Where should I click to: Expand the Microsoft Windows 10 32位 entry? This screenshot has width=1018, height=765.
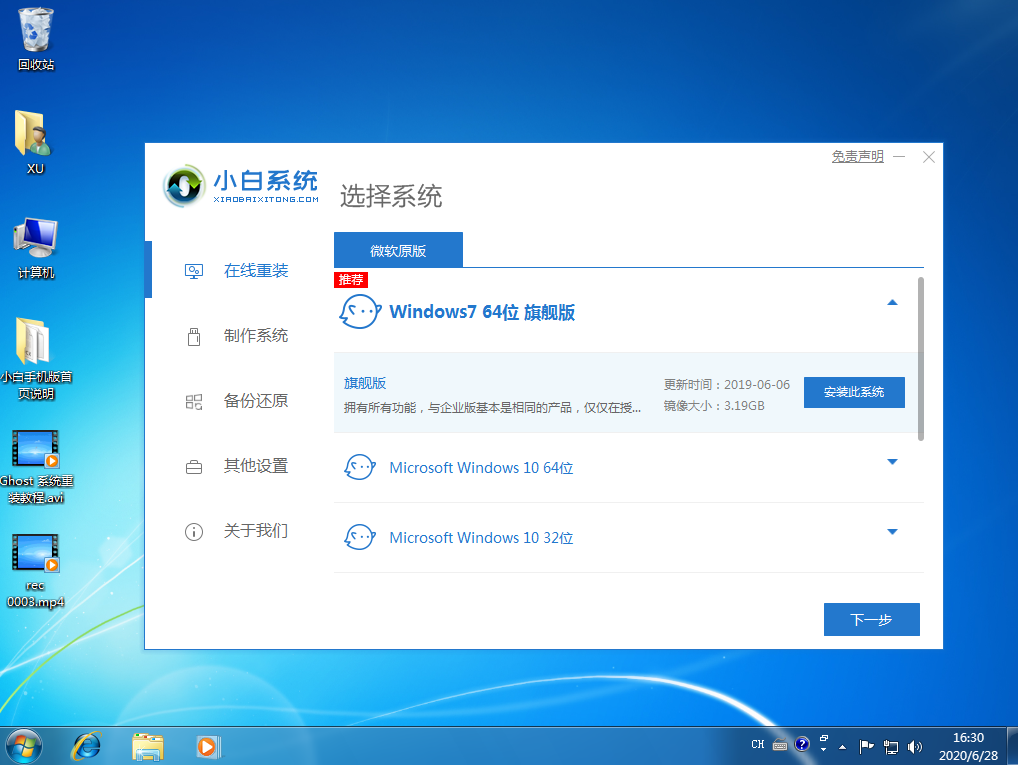coord(892,532)
